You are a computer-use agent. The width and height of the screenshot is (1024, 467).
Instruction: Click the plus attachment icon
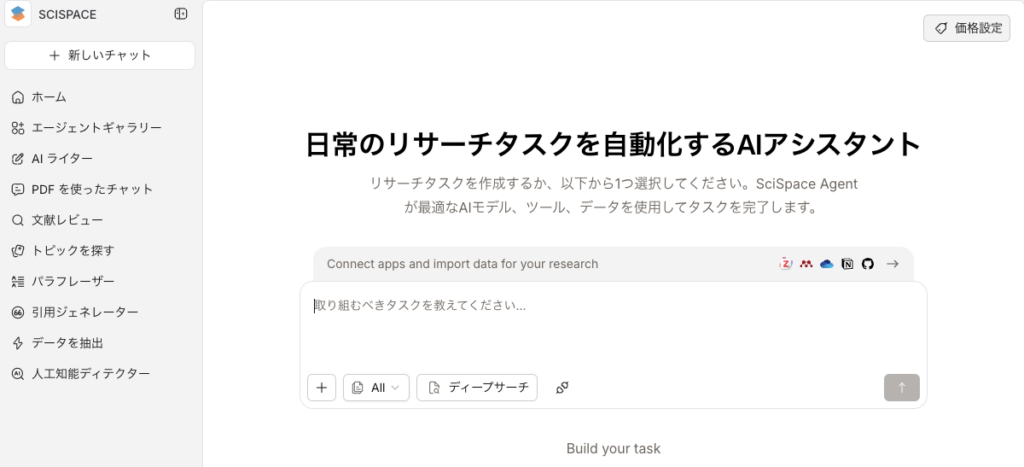321,388
